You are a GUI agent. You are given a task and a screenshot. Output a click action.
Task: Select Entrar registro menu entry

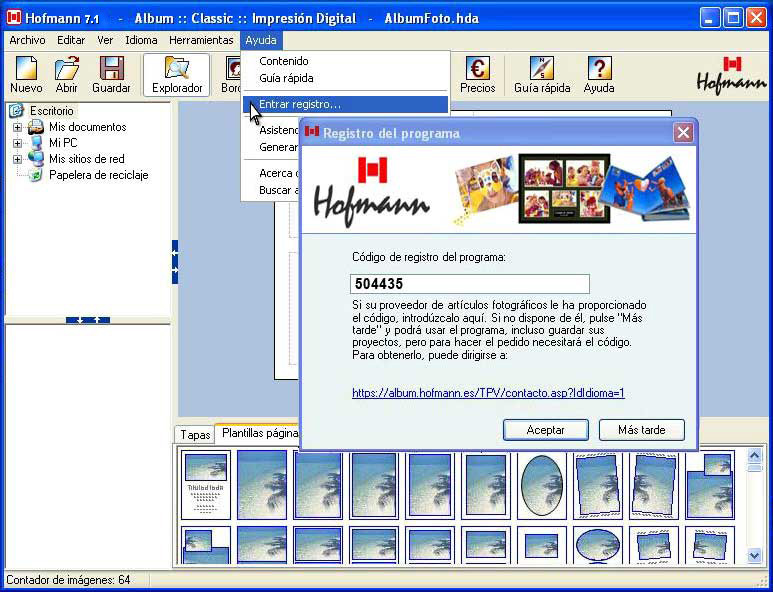click(x=346, y=104)
